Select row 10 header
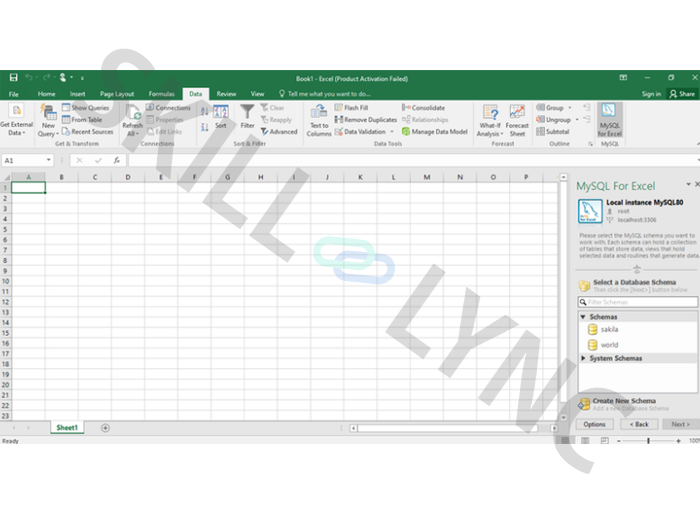700x514 pixels. click(x=5, y=281)
